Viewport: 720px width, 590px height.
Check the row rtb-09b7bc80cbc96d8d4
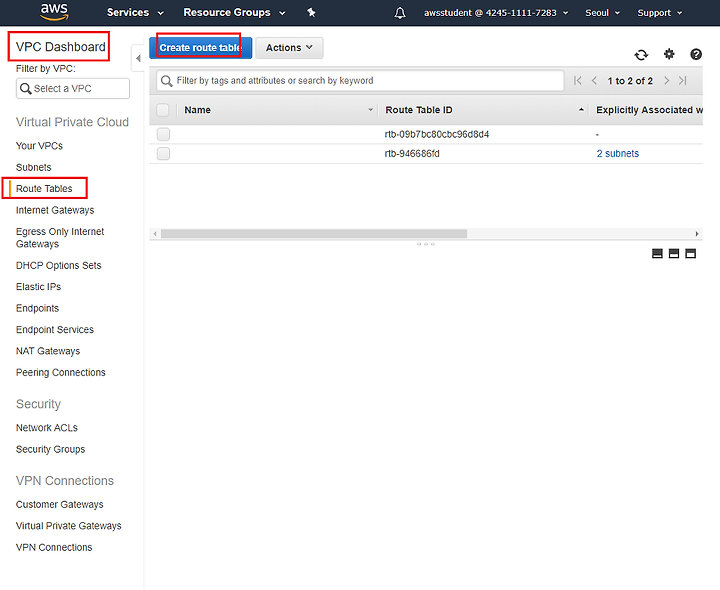tap(163, 134)
